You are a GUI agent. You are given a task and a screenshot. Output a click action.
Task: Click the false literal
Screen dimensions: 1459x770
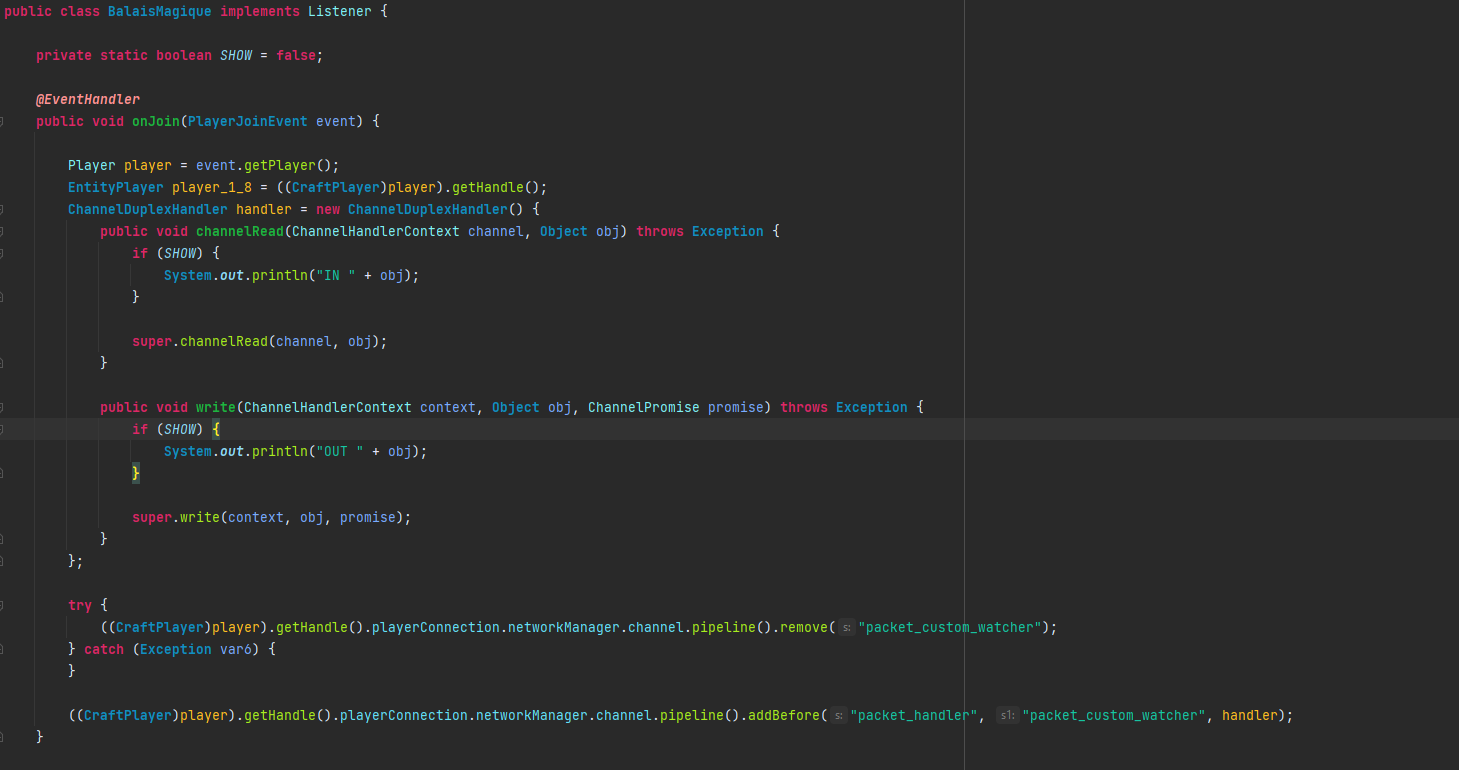tap(296, 55)
